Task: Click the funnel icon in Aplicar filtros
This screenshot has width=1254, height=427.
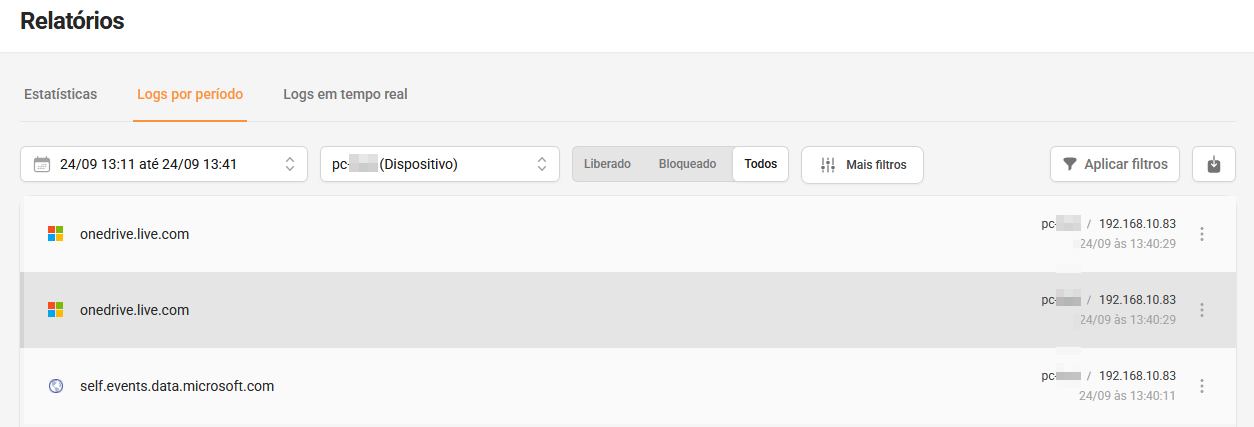Action: coord(1070,164)
